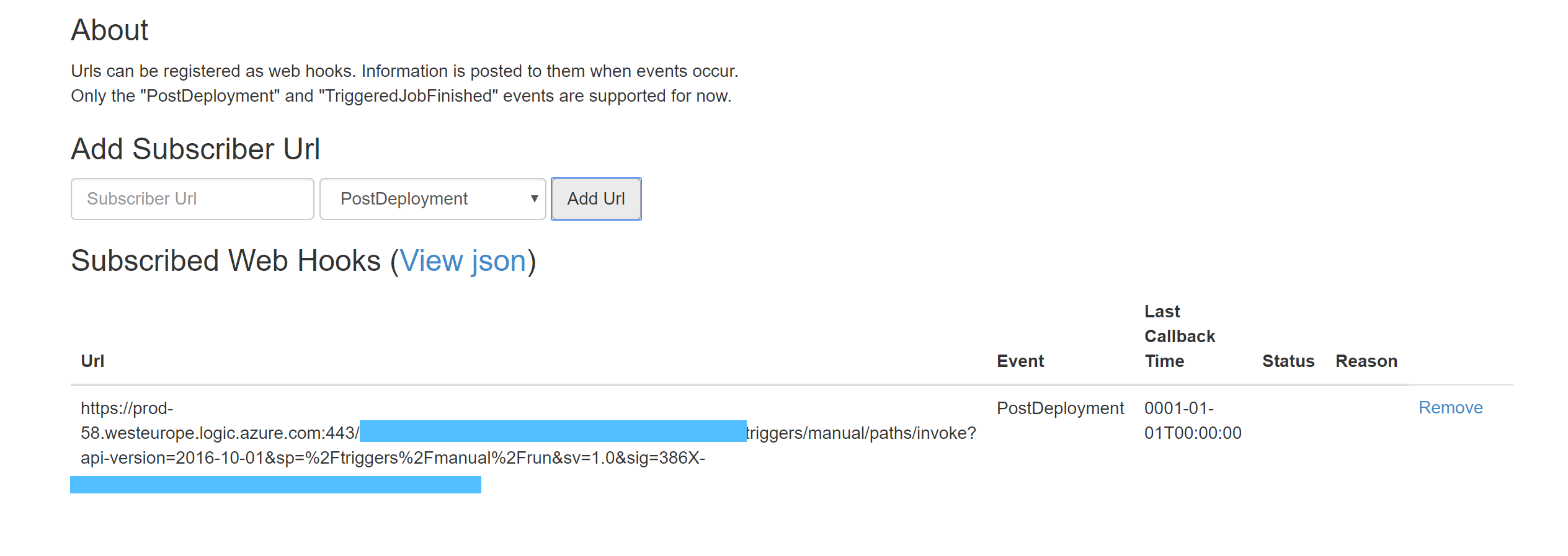Click the About heading
This screenshot has height=556, width=1568.
pos(110,30)
